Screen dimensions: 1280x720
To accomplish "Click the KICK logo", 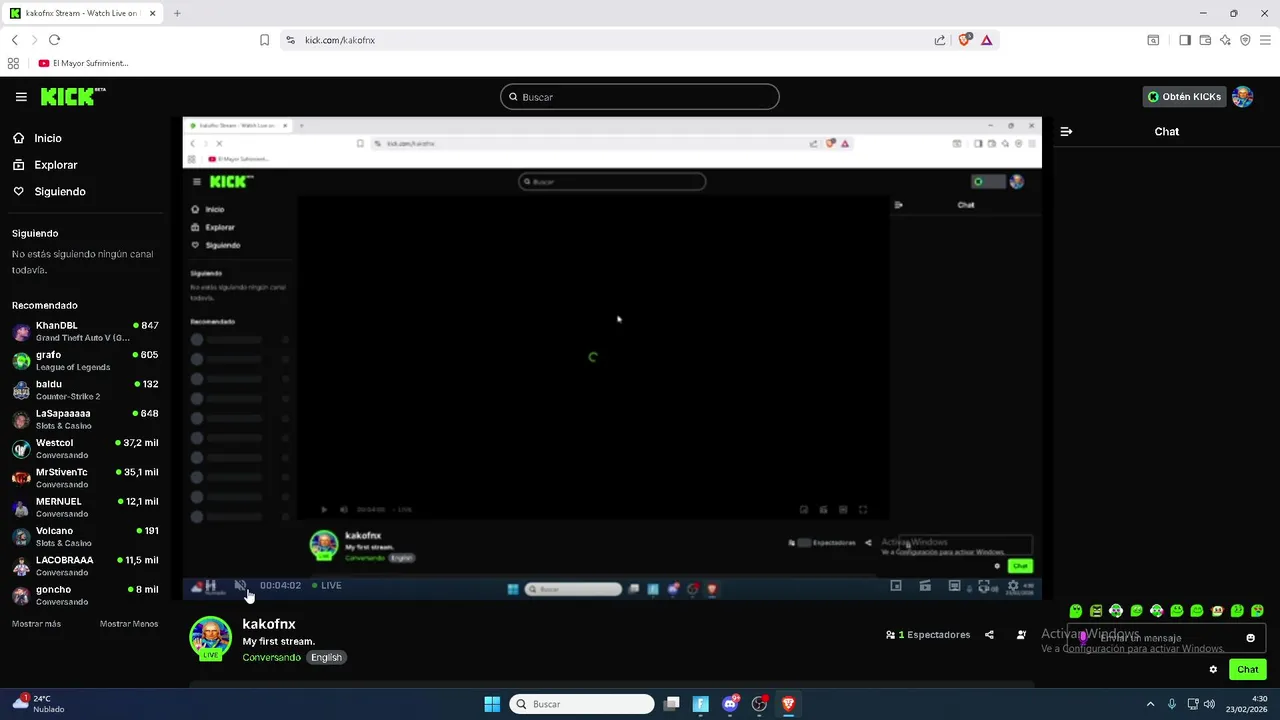I will pos(73,96).
